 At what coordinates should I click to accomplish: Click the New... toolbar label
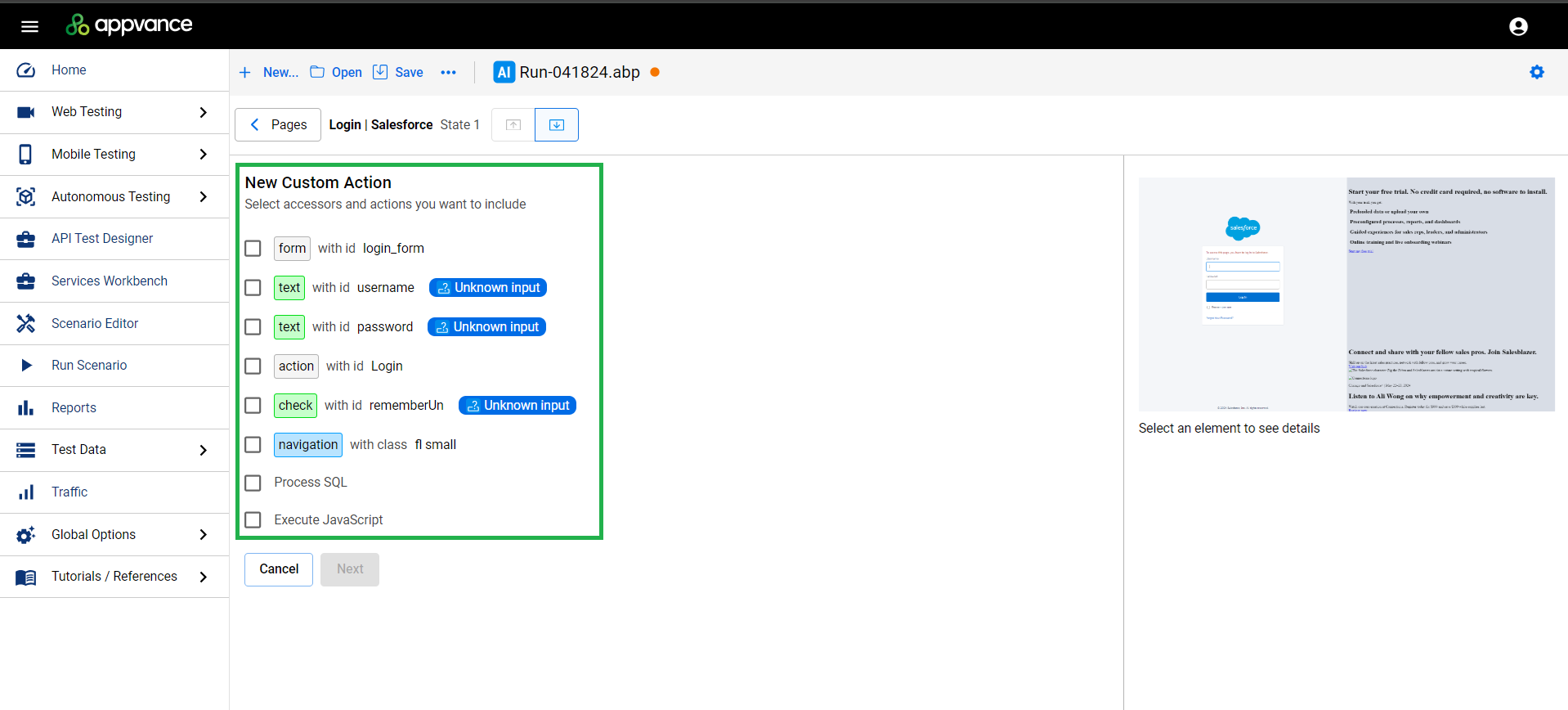point(280,73)
